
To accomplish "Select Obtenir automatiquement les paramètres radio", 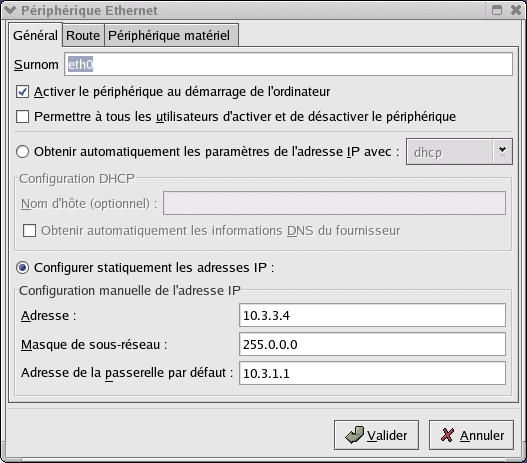I will (23, 152).
